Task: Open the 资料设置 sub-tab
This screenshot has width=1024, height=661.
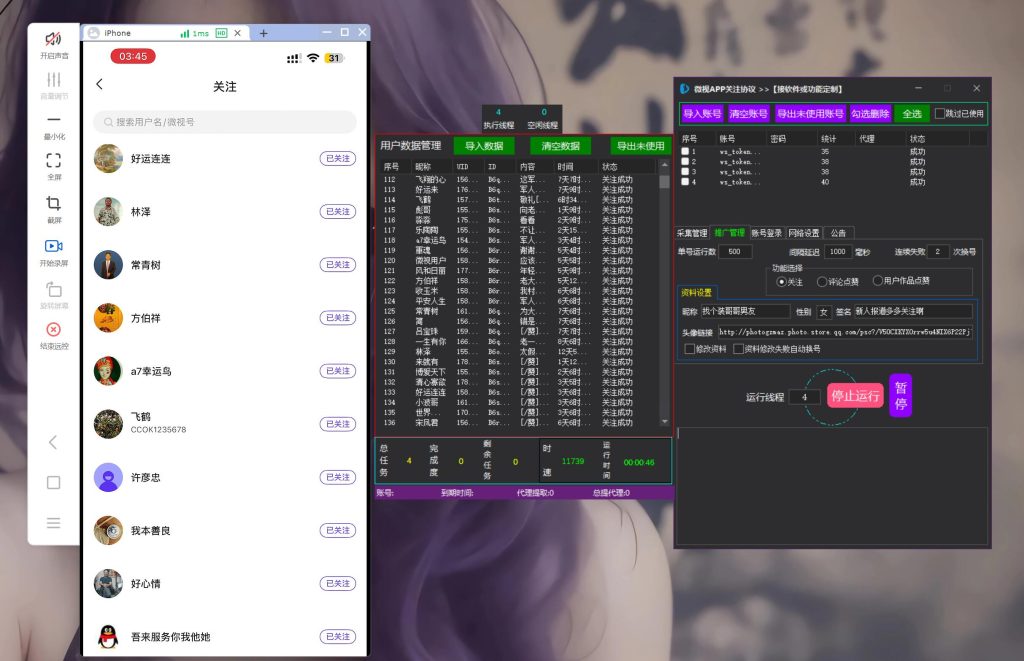Action: [697, 293]
